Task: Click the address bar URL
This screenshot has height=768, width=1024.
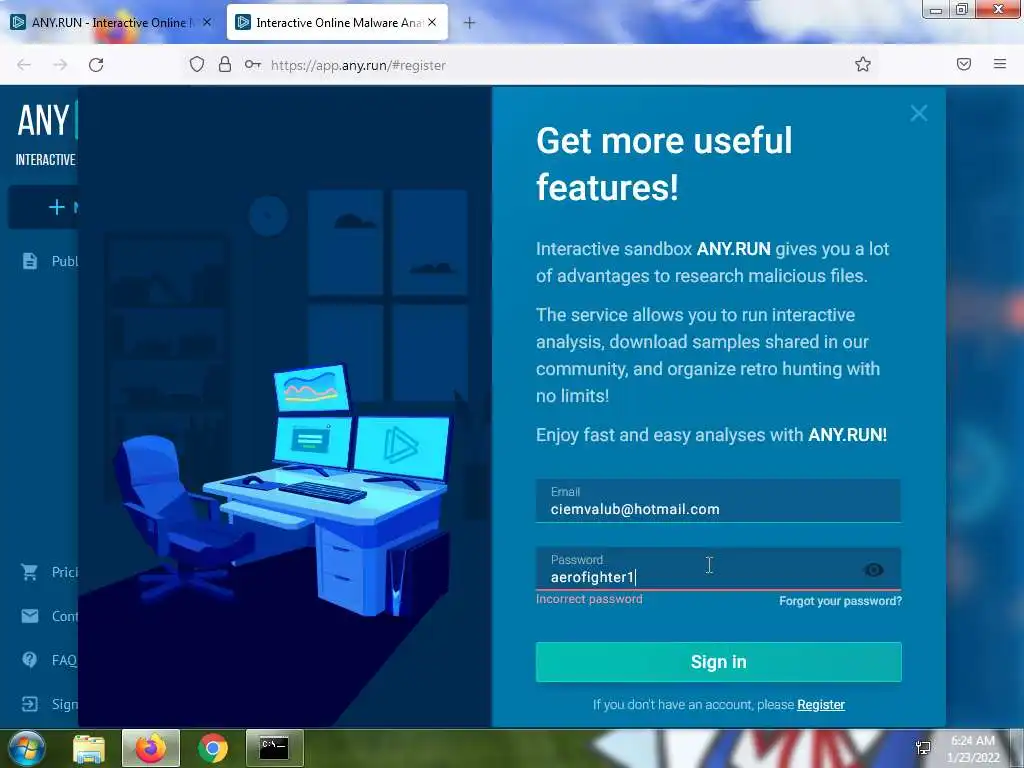Action: click(358, 65)
